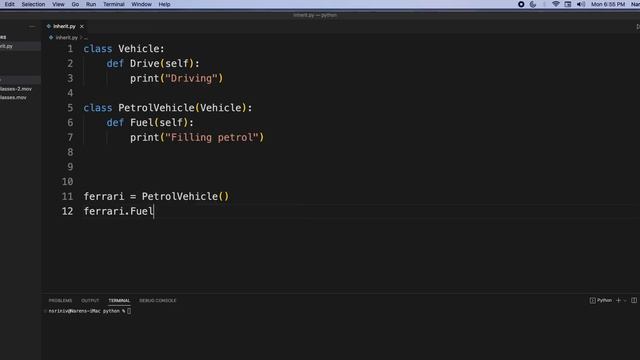The width and height of the screenshot is (640, 360).
Task: Switch to the Problems panel tab
Action: point(60,300)
